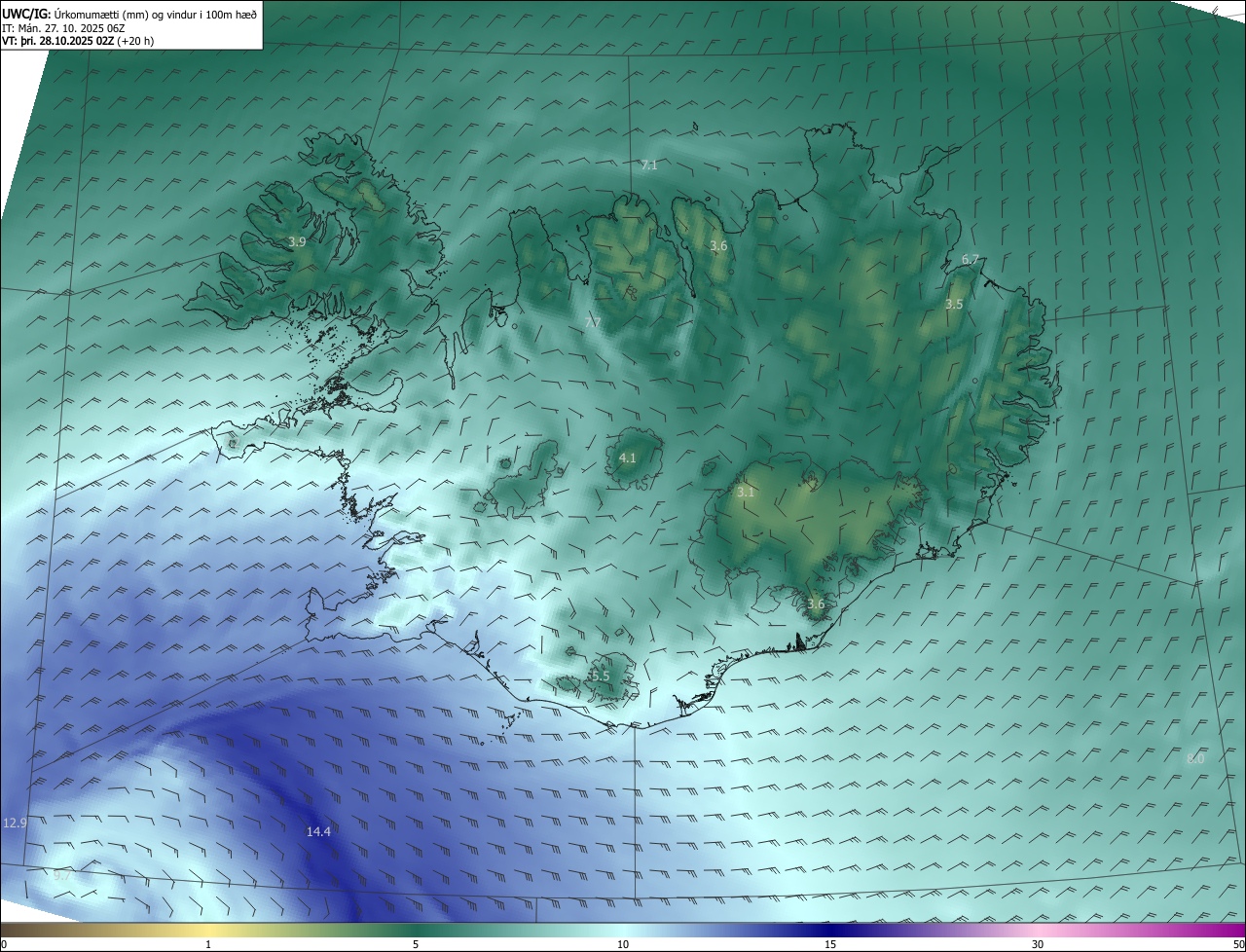
Task: Select the 7.7 label in the northwest inland
Action: (x=593, y=322)
